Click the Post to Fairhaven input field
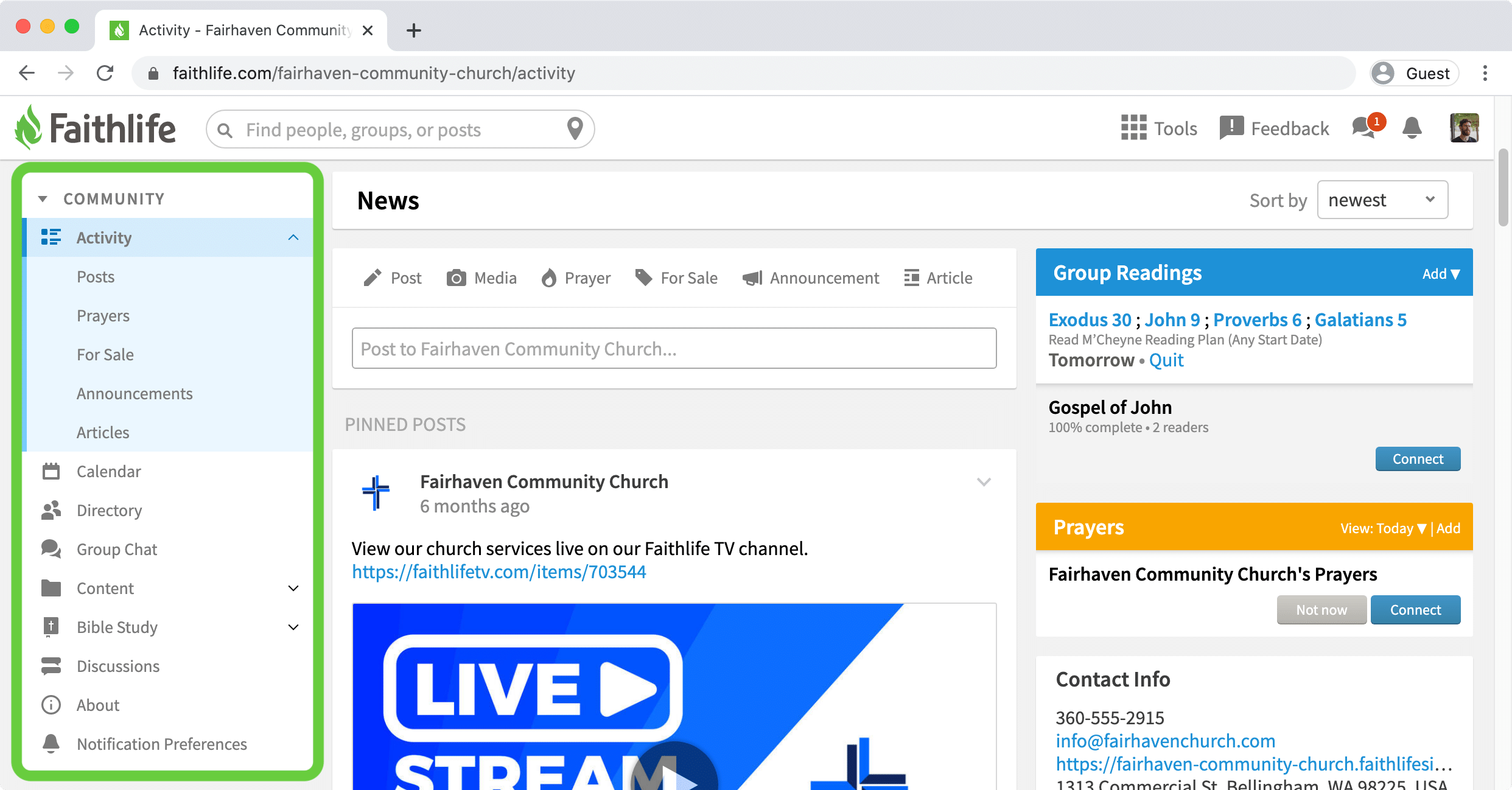The width and height of the screenshot is (1512, 790). point(674,348)
